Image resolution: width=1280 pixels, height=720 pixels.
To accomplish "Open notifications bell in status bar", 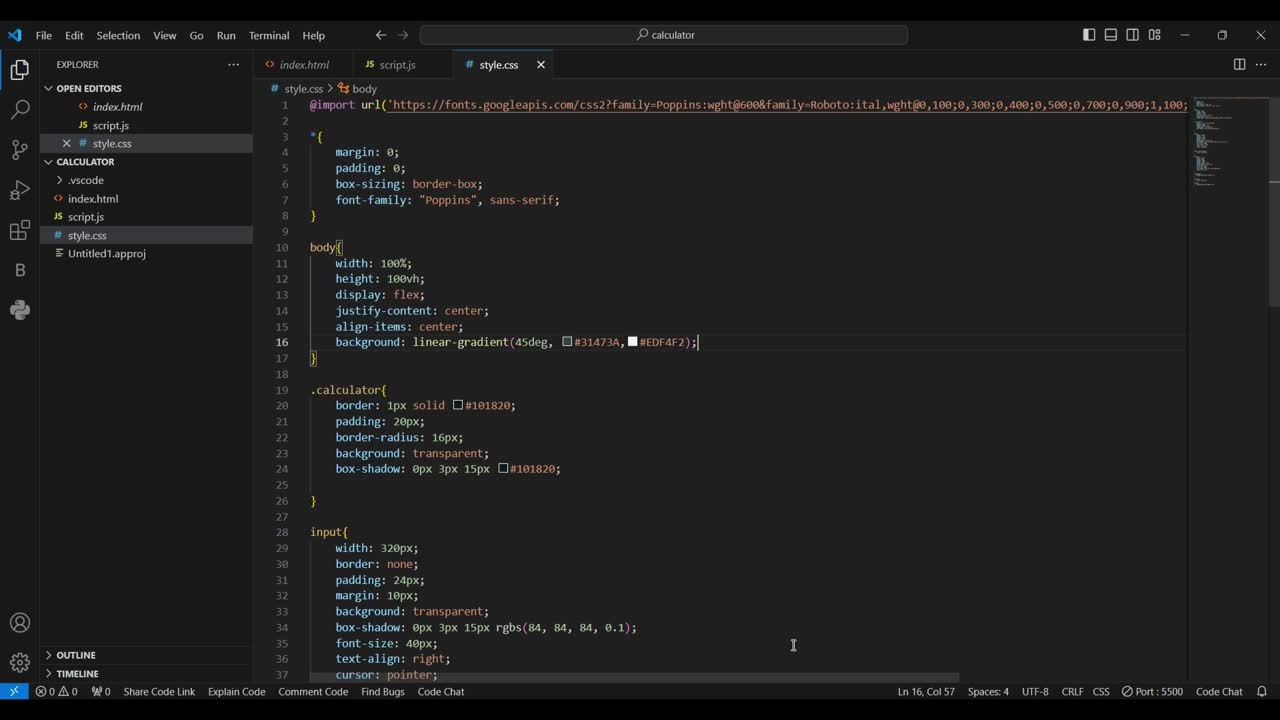I will tap(1262, 691).
